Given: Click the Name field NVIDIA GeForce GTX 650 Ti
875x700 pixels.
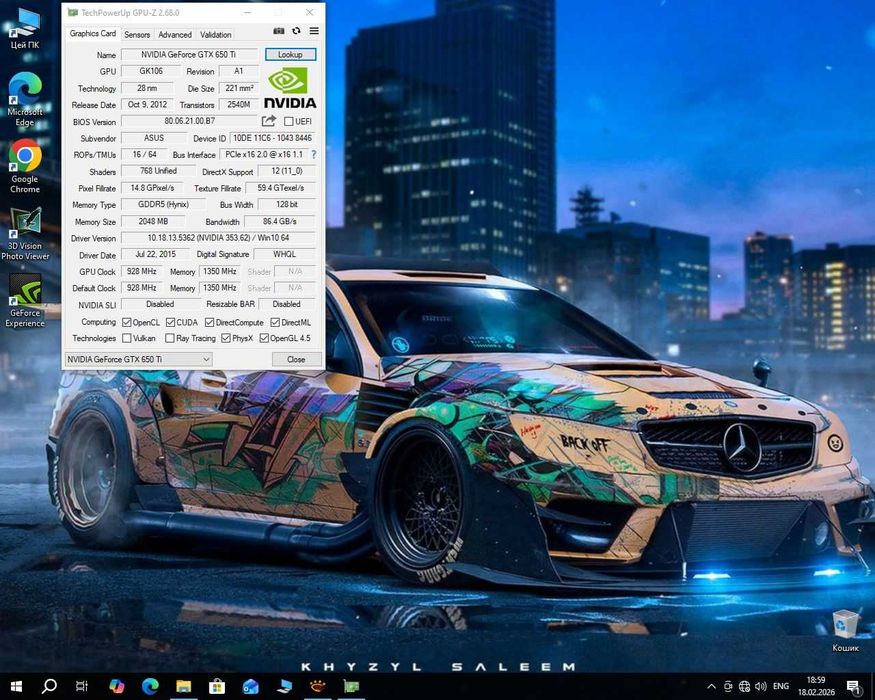Looking at the screenshot, I should pos(189,54).
